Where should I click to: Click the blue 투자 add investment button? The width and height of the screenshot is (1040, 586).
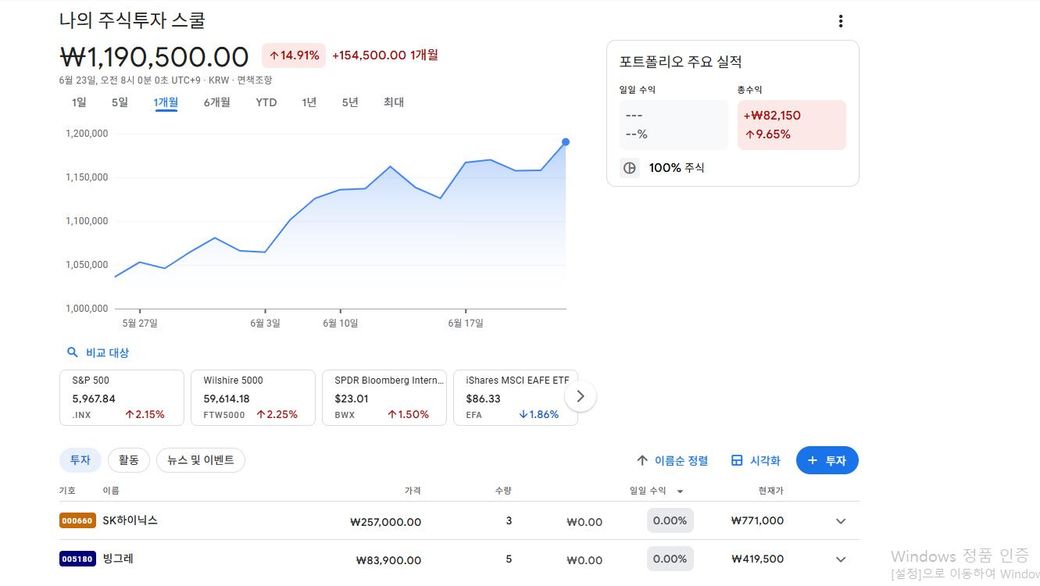click(x=827, y=460)
